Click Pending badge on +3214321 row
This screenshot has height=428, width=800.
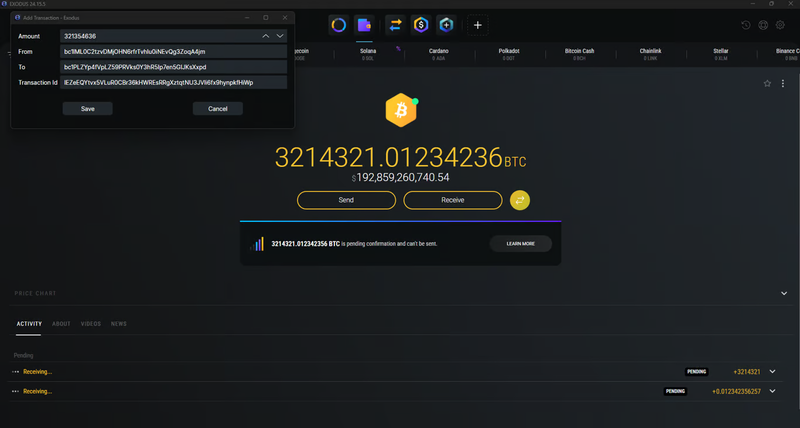696,372
